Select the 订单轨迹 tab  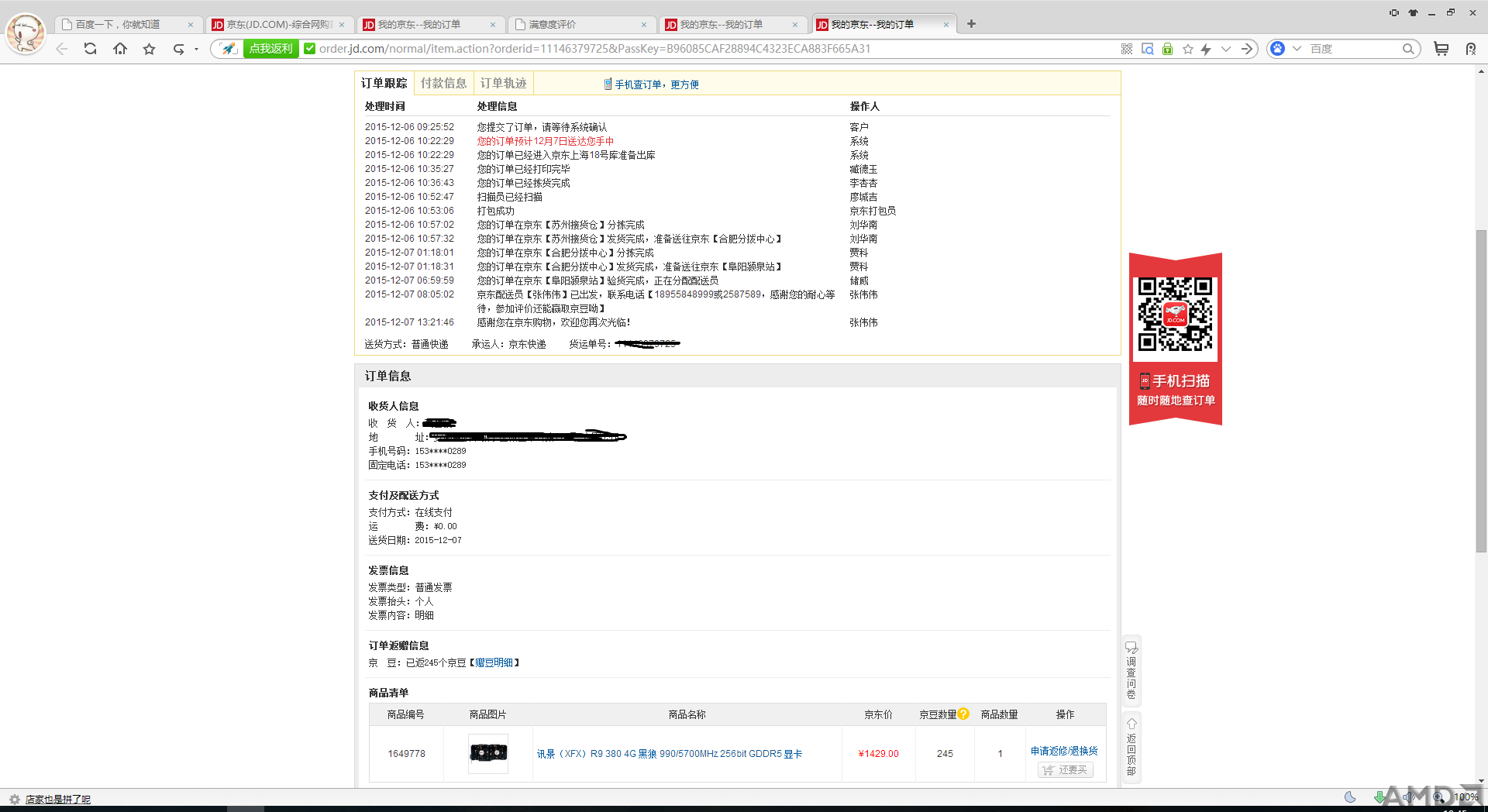(503, 83)
